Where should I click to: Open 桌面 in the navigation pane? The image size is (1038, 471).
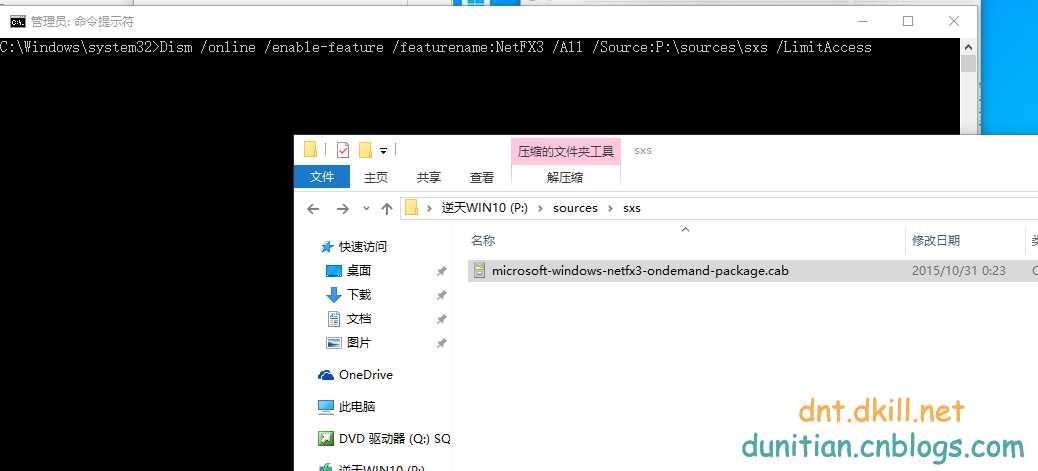(x=359, y=270)
